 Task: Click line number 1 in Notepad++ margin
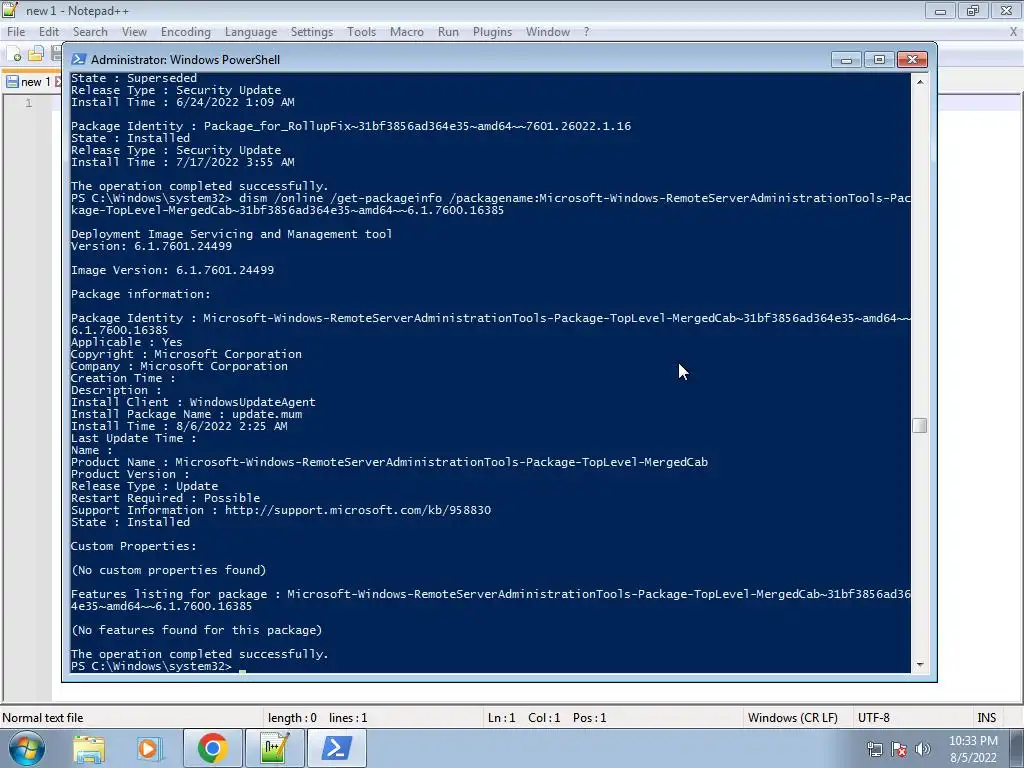pyautogui.click(x=28, y=103)
